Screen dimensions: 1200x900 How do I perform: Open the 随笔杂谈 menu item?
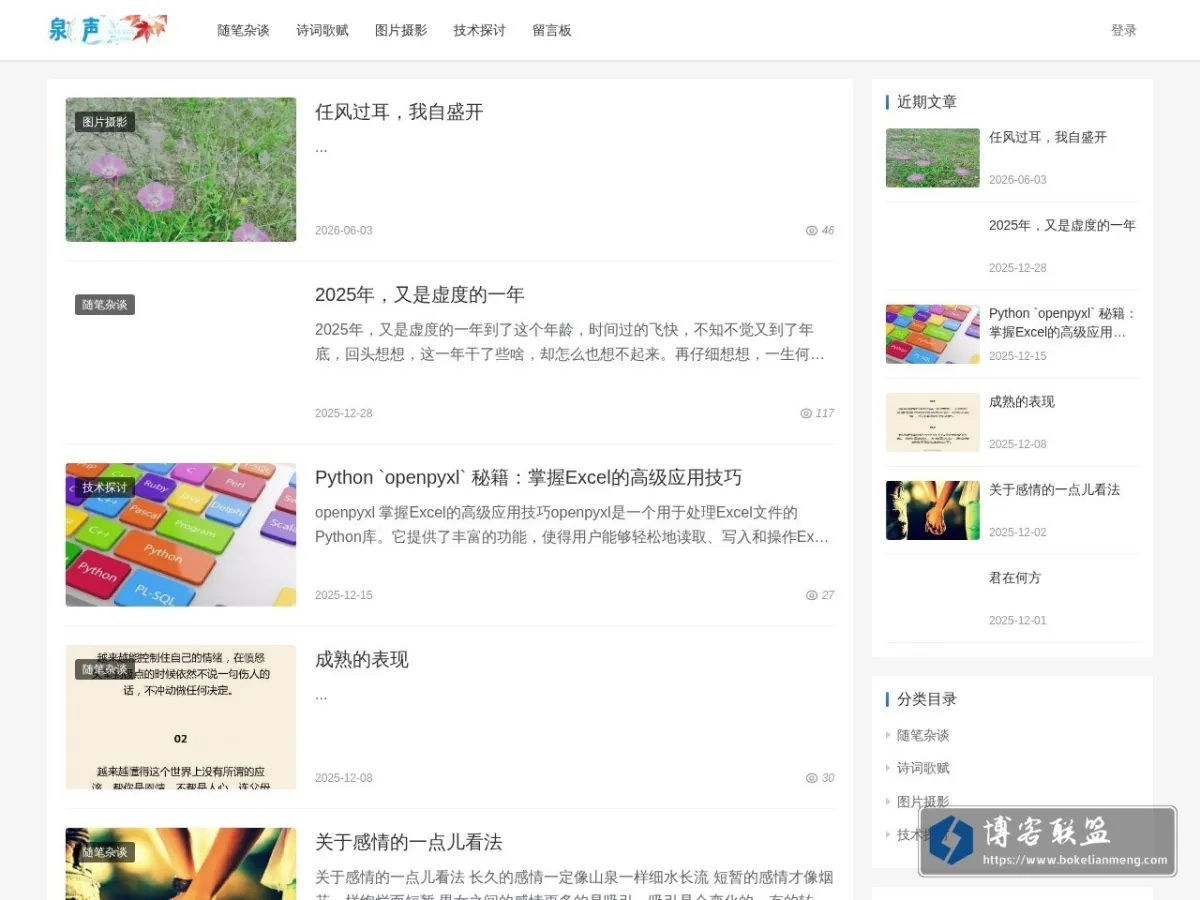point(243,30)
